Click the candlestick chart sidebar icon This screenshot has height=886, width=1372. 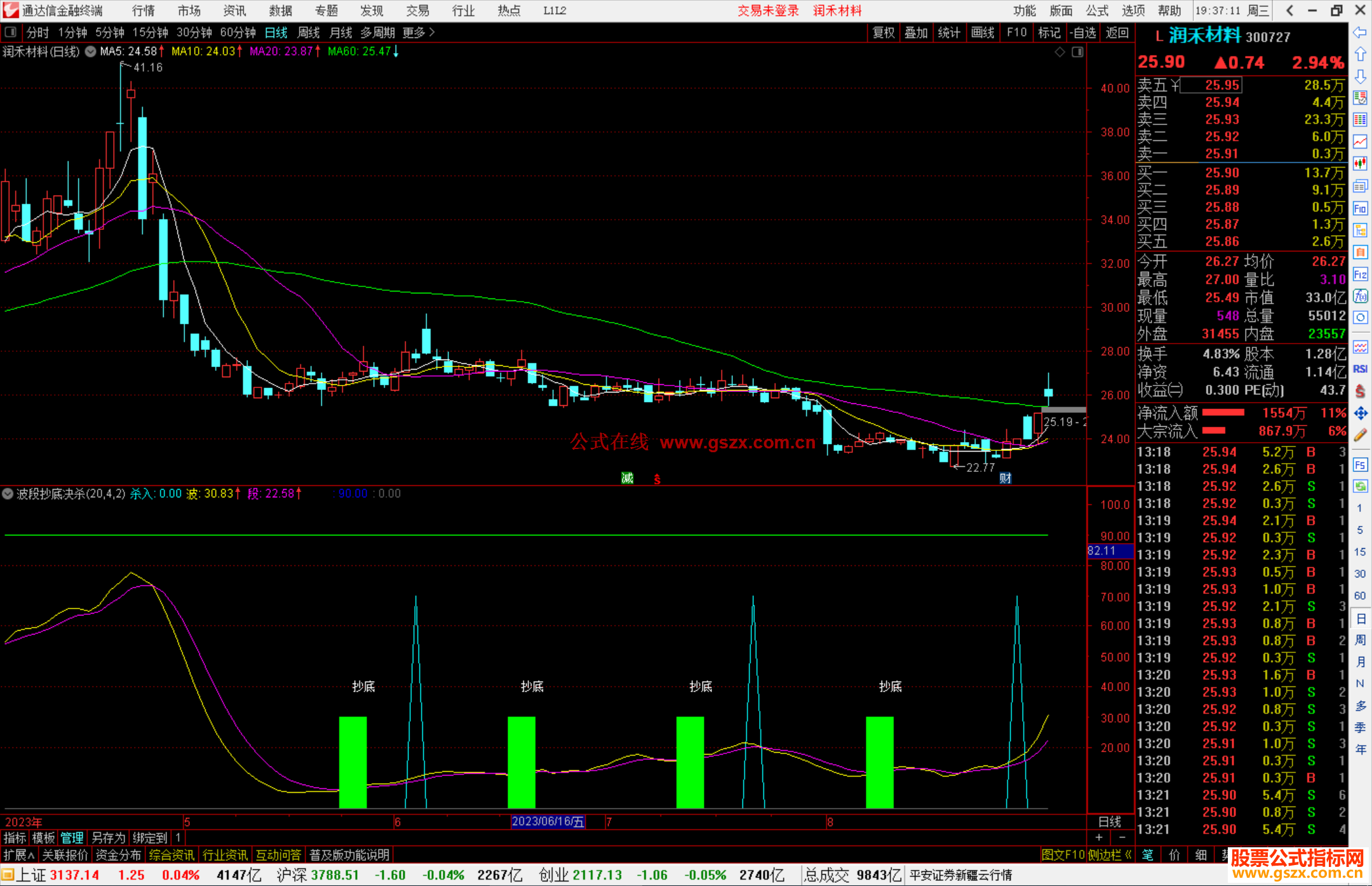pos(1360,163)
